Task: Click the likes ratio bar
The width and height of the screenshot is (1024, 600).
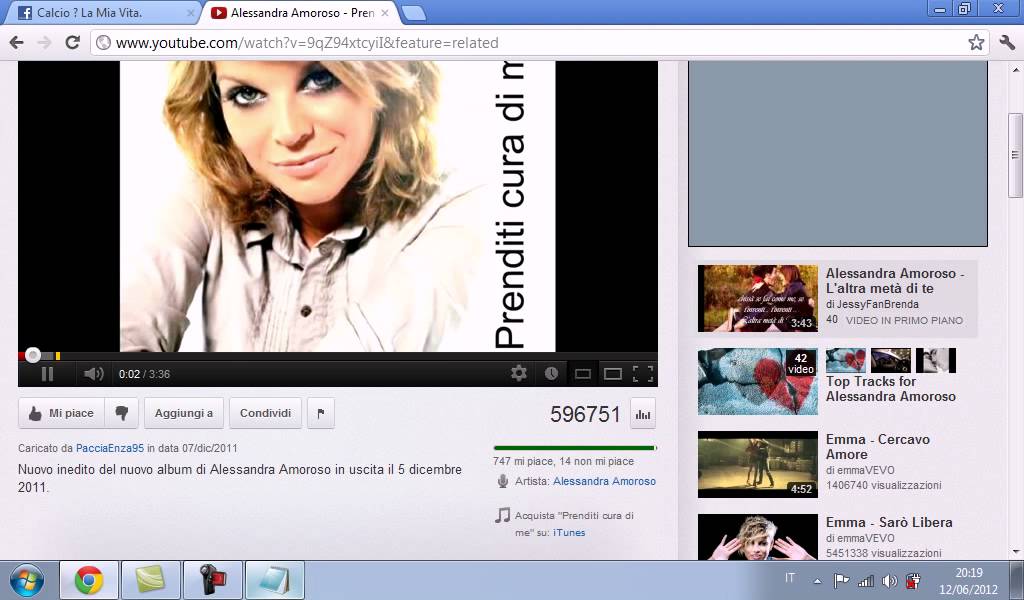Action: point(575,448)
